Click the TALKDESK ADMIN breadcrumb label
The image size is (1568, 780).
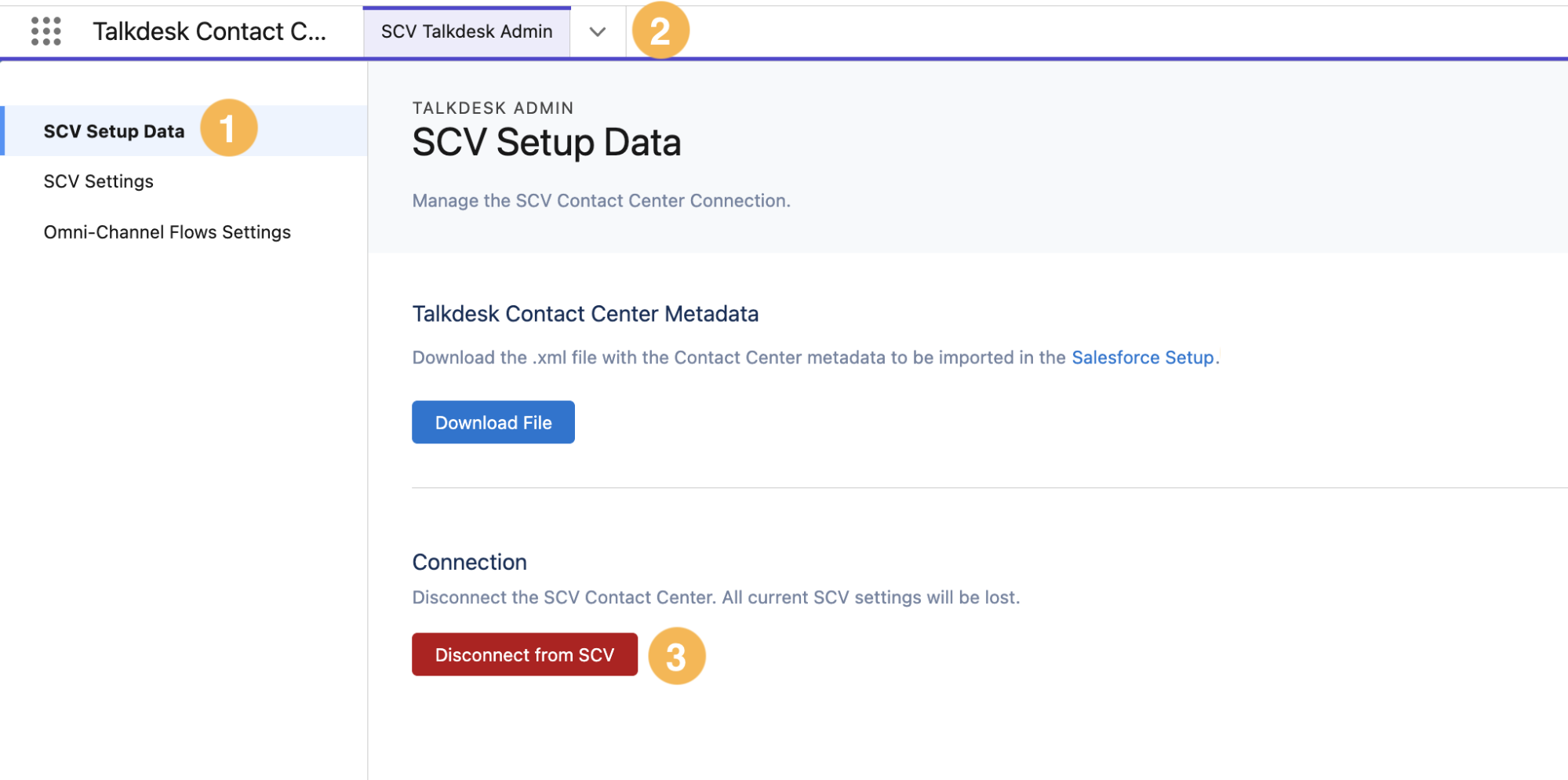(x=493, y=108)
